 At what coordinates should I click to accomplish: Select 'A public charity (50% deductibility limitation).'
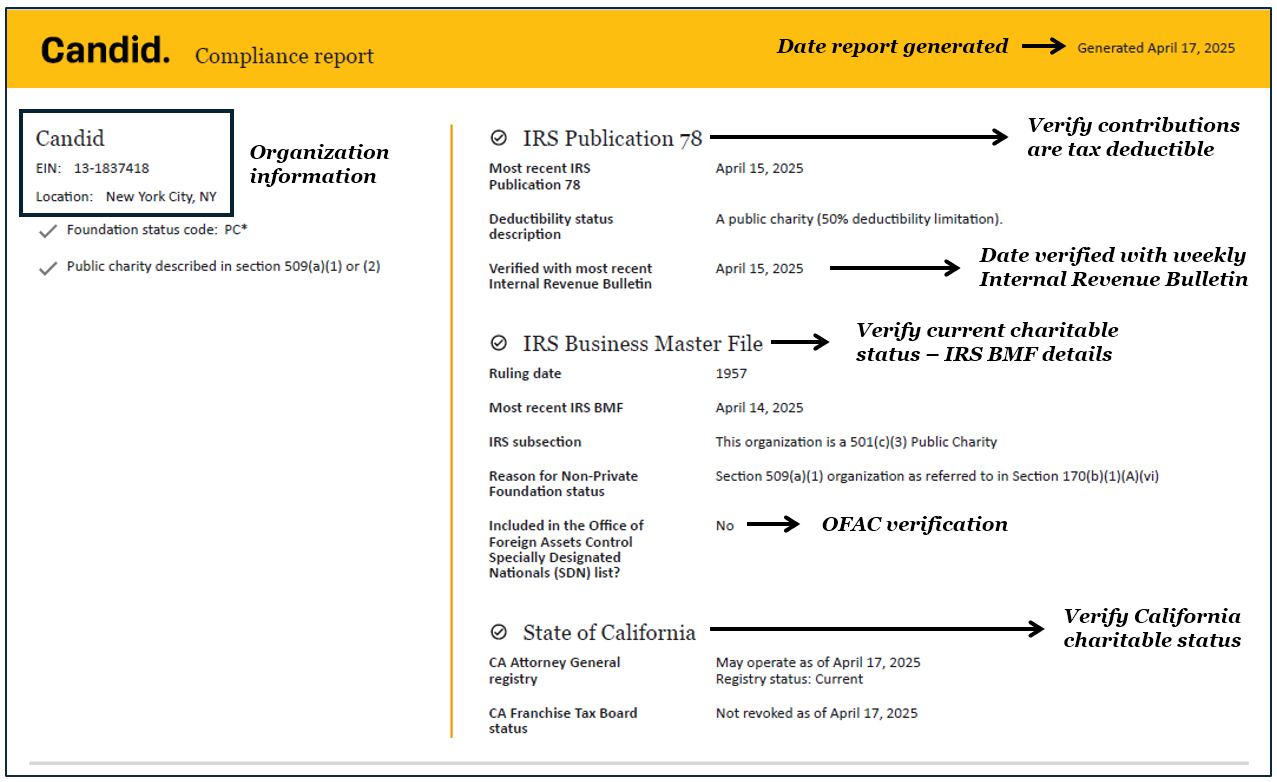(859, 218)
